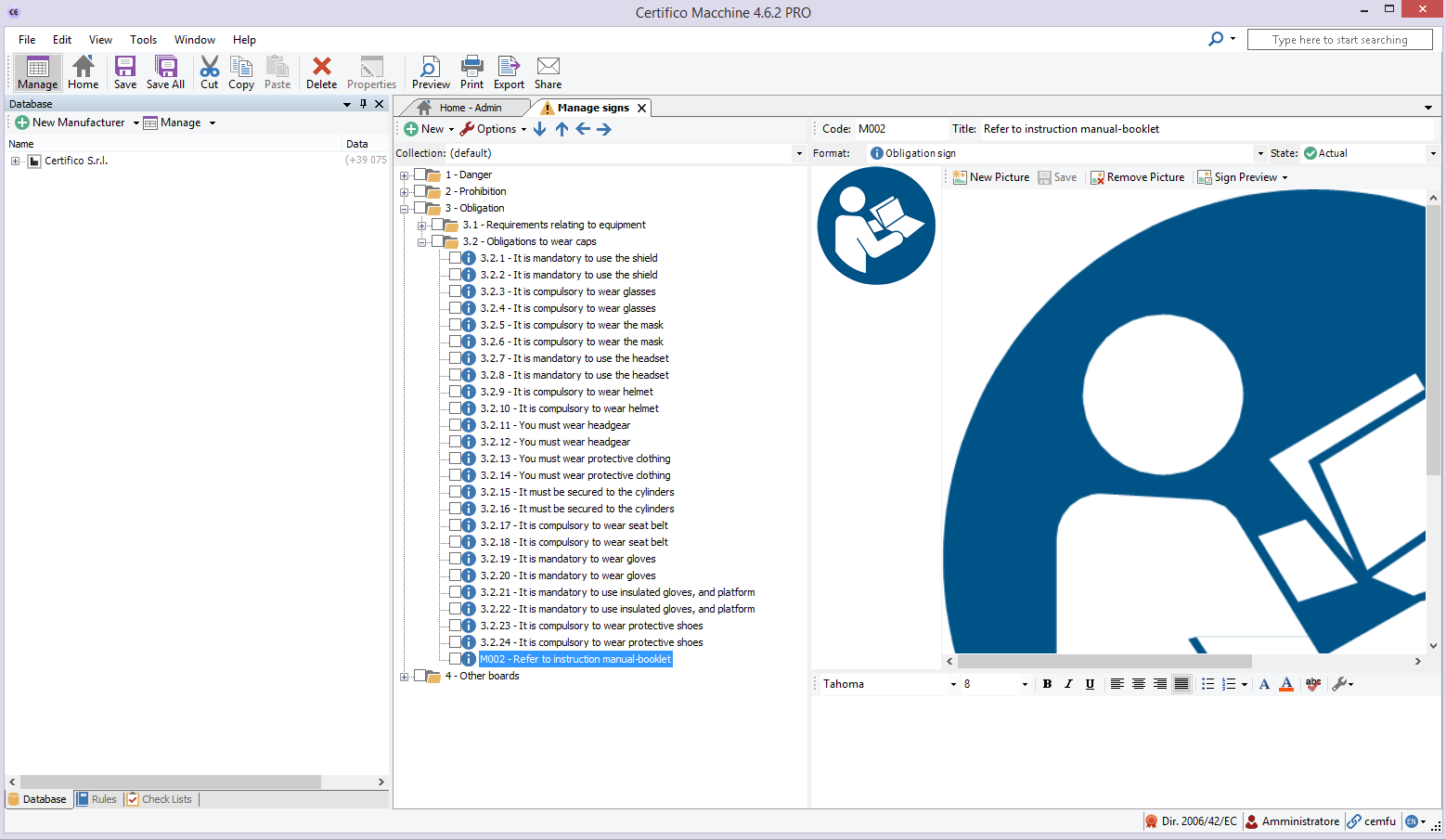Open the Format dropdown for Obligation sign
Image resolution: width=1446 pixels, height=840 pixels.
point(1259,154)
